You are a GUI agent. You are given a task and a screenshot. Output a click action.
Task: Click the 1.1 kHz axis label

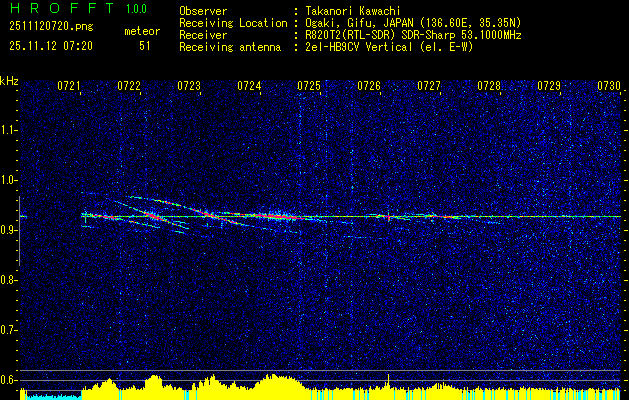(9, 130)
